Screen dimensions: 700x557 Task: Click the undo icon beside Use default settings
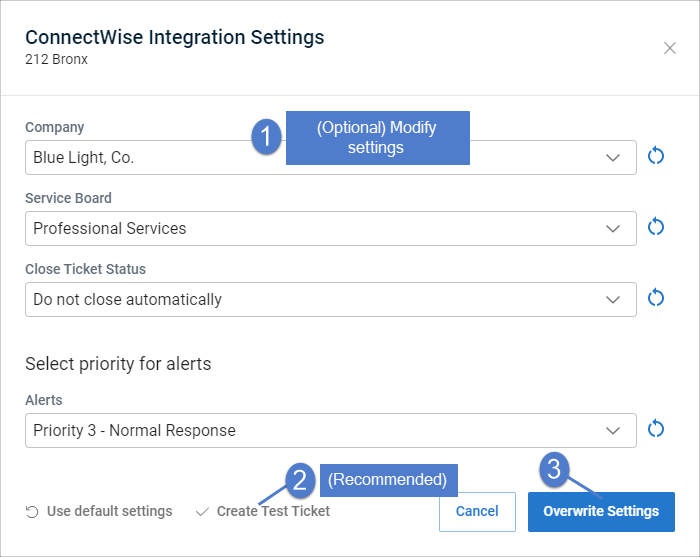(x=32, y=512)
